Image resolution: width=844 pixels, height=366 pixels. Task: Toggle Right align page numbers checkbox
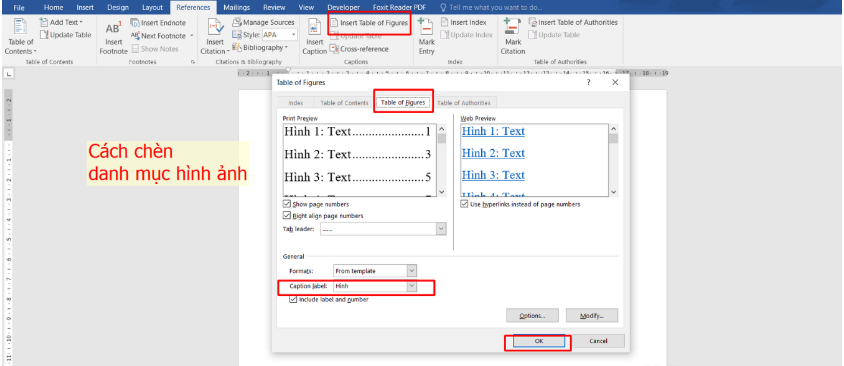pos(286,216)
